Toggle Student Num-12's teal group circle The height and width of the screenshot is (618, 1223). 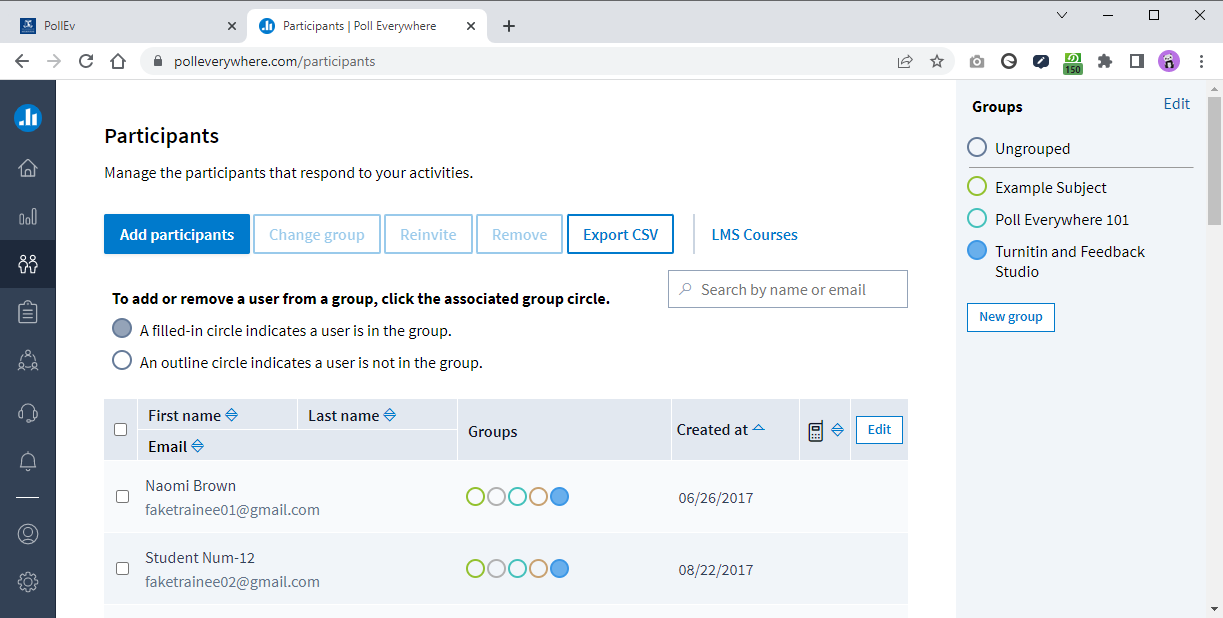click(517, 568)
